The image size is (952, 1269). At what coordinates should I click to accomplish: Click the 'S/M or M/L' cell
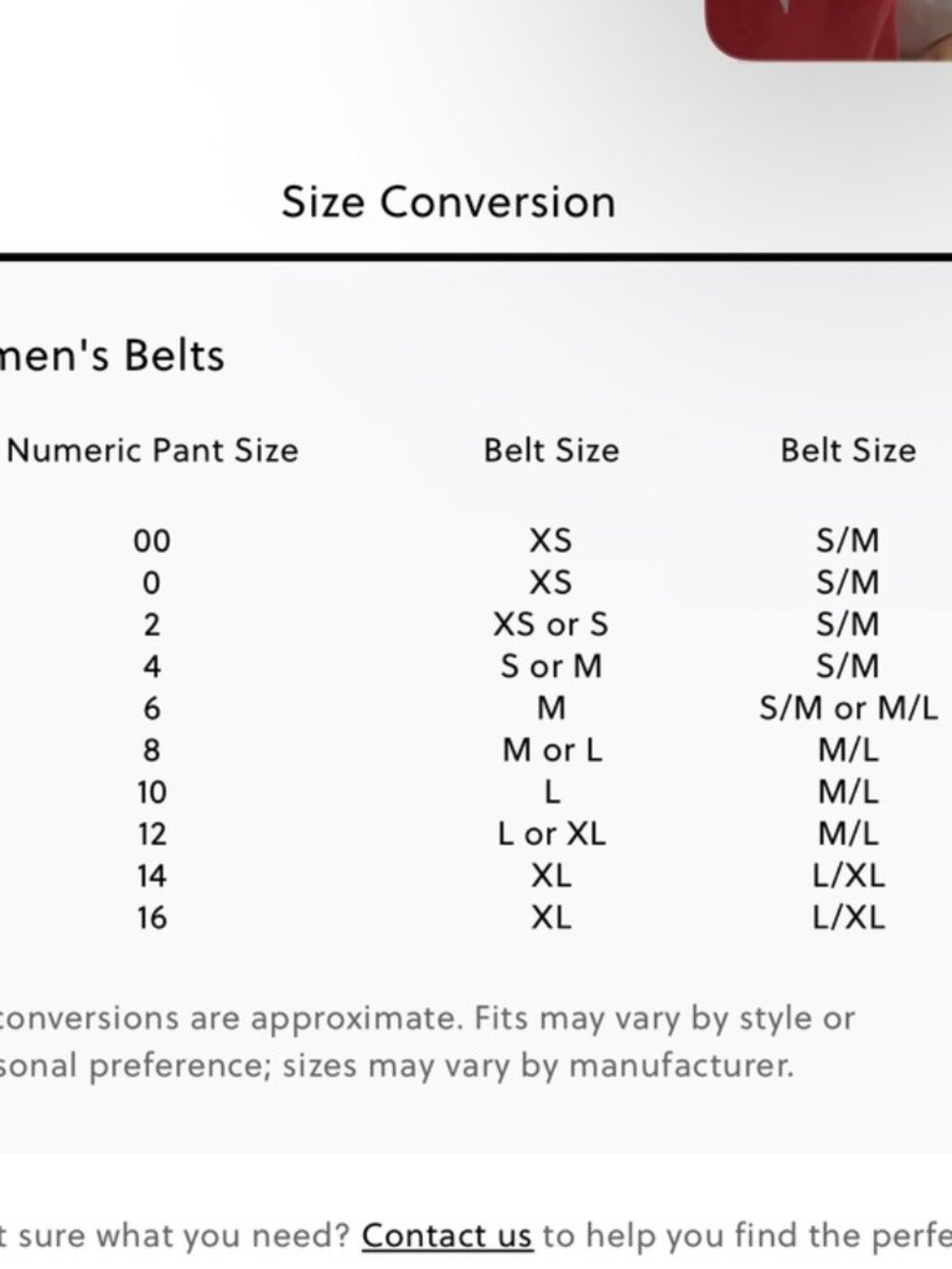pos(848,708)
